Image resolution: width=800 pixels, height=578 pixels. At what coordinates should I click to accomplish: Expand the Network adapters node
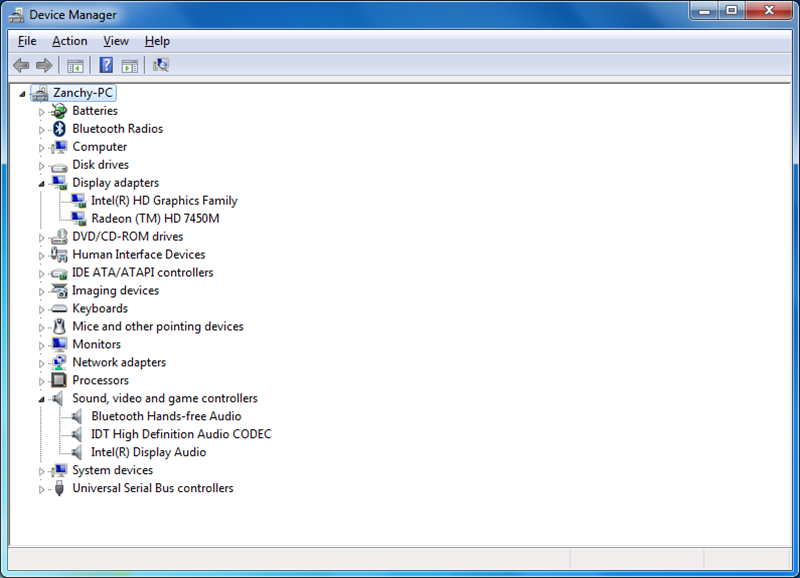[x=41, y=363]
